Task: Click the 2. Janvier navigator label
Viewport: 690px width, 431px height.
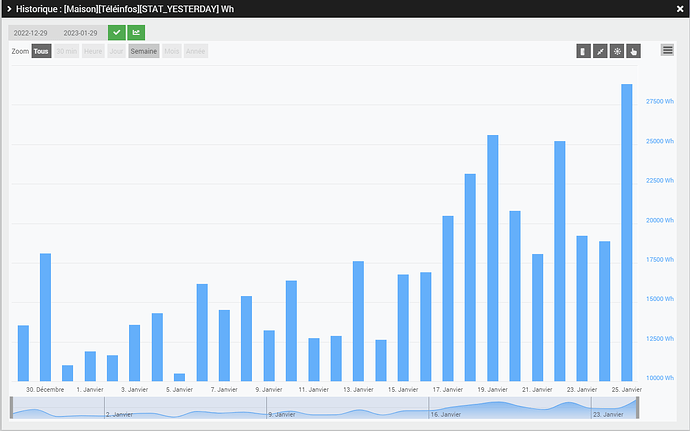Action: click(119, 414)
